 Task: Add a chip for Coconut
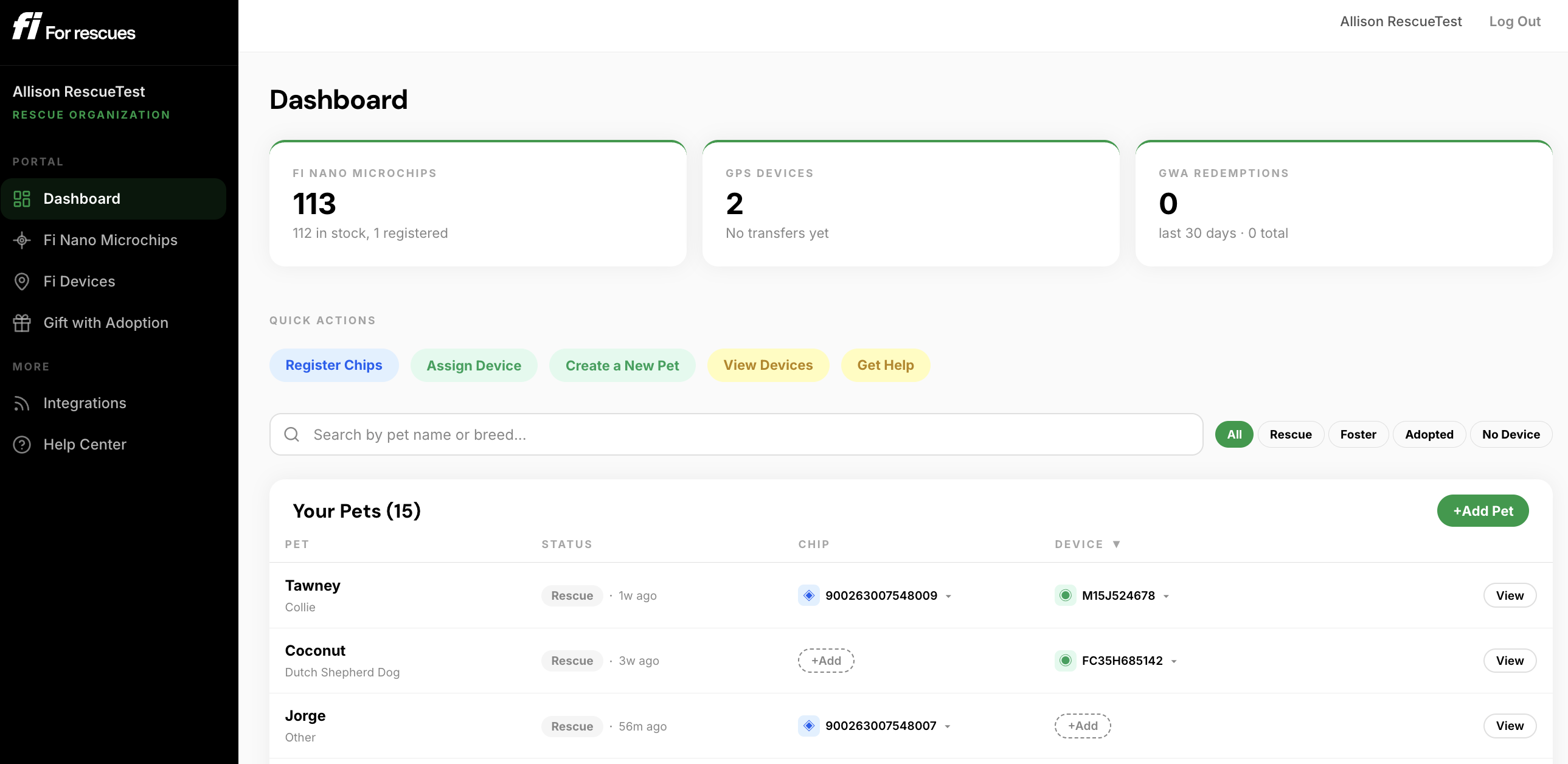coord(826,661)
